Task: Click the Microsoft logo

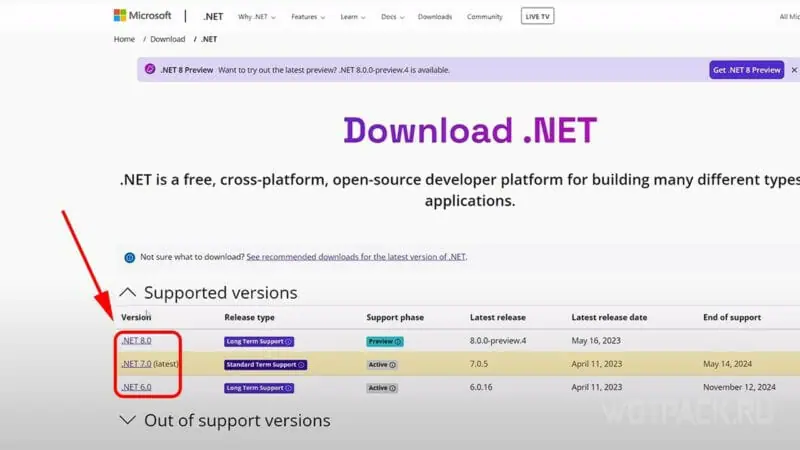Action: [x=142, y=16]
